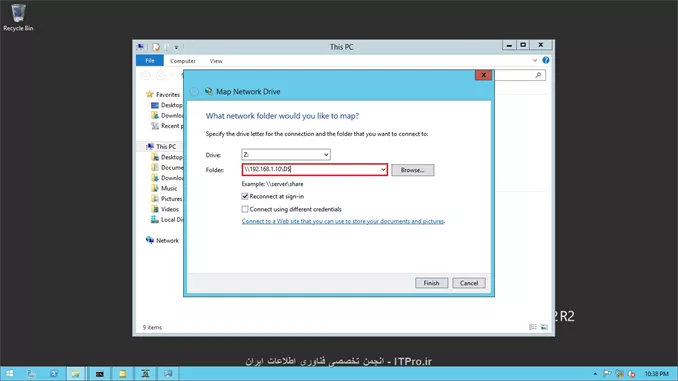Click the volume icon in system tray
678x381 pixels.
(x=632, y=374)
